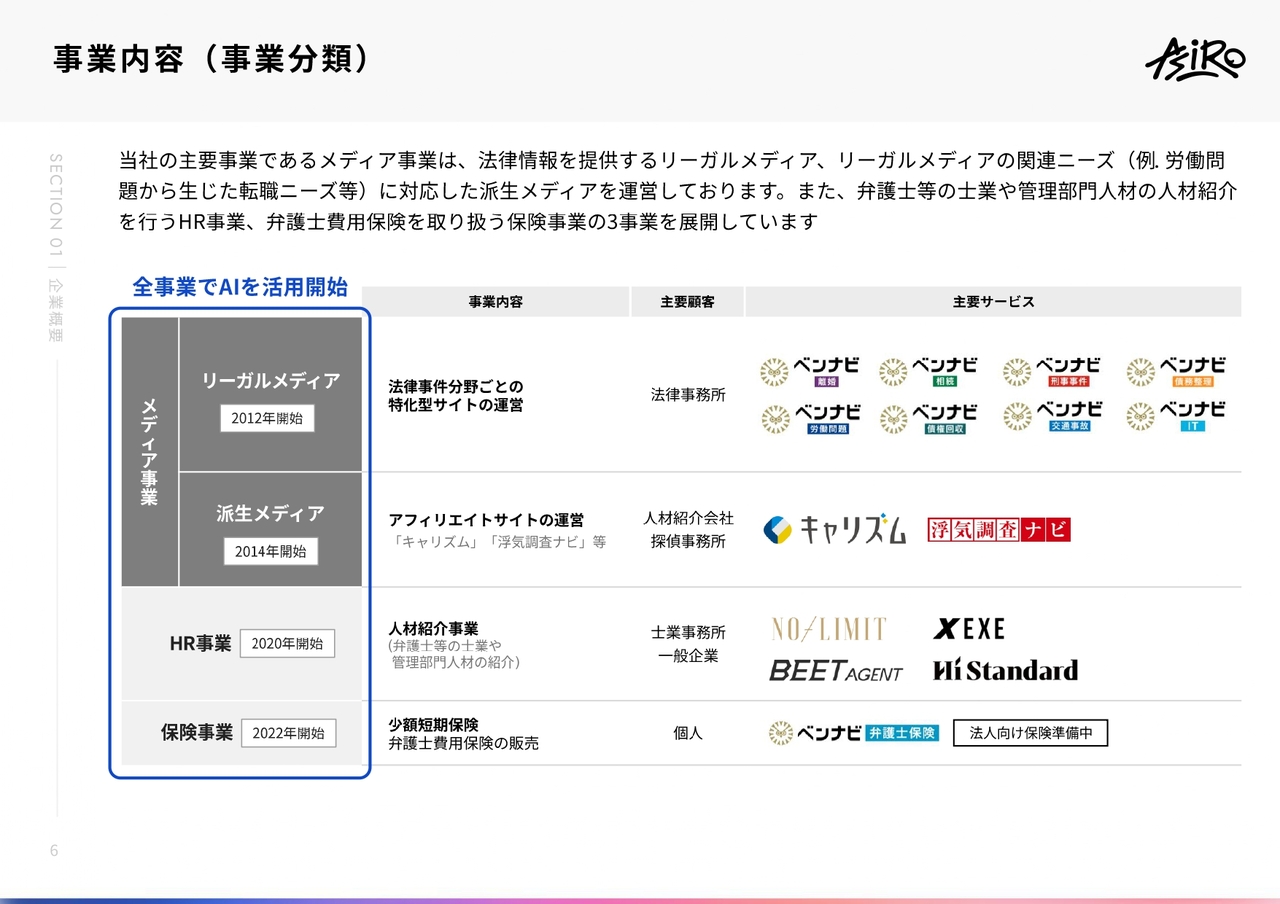Click the Hi Standard logo

tap(1005, 670)
